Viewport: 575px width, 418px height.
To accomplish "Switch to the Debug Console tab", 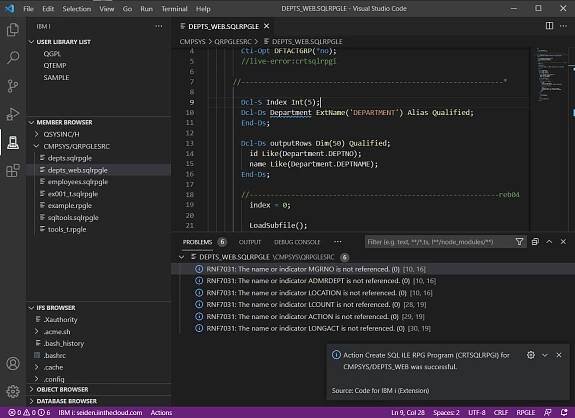I will tap(297, 242).
